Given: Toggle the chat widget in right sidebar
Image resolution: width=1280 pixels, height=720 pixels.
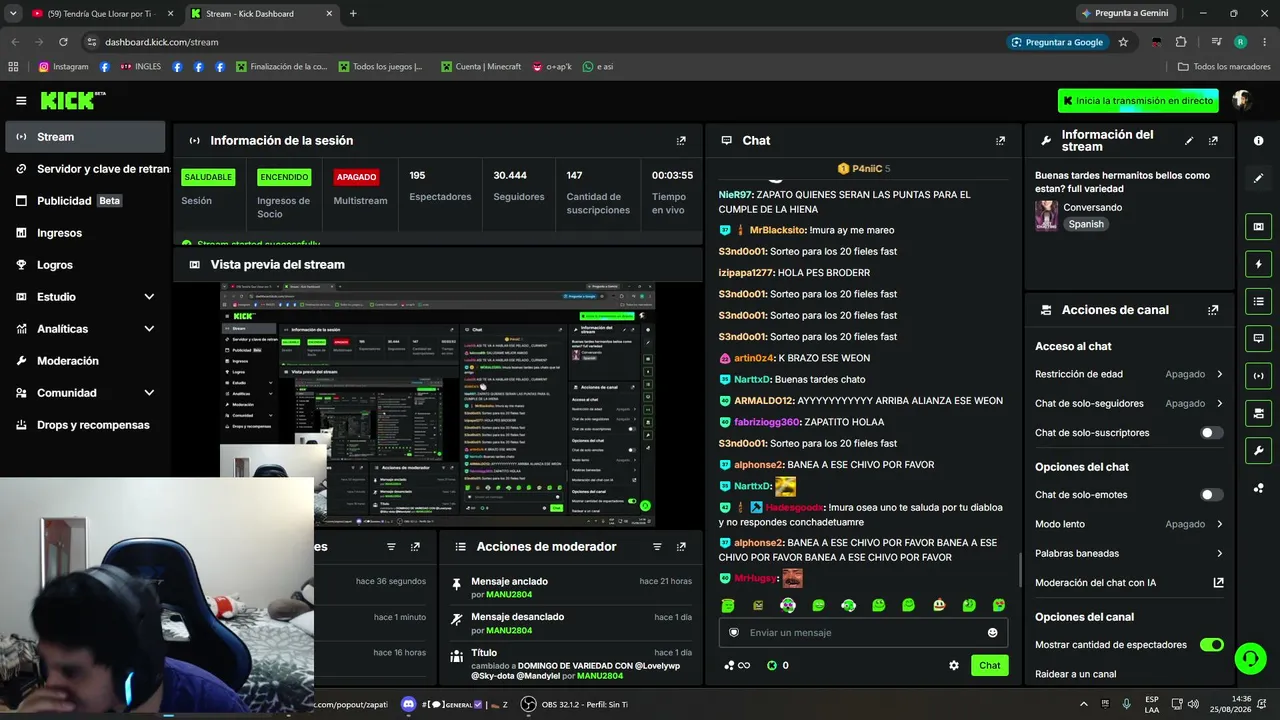Looking at the screenshot, I should pos(1258,339).
